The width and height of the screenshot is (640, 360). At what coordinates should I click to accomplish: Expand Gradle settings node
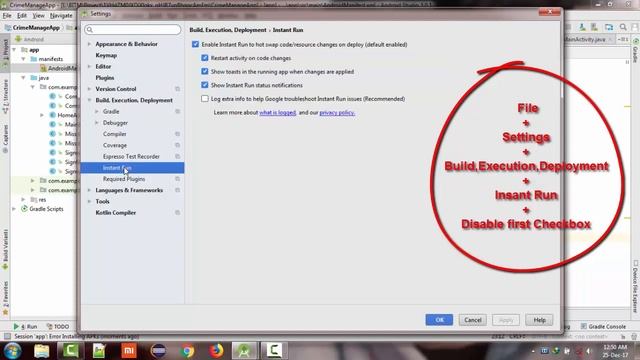click(x=97, y=111)
